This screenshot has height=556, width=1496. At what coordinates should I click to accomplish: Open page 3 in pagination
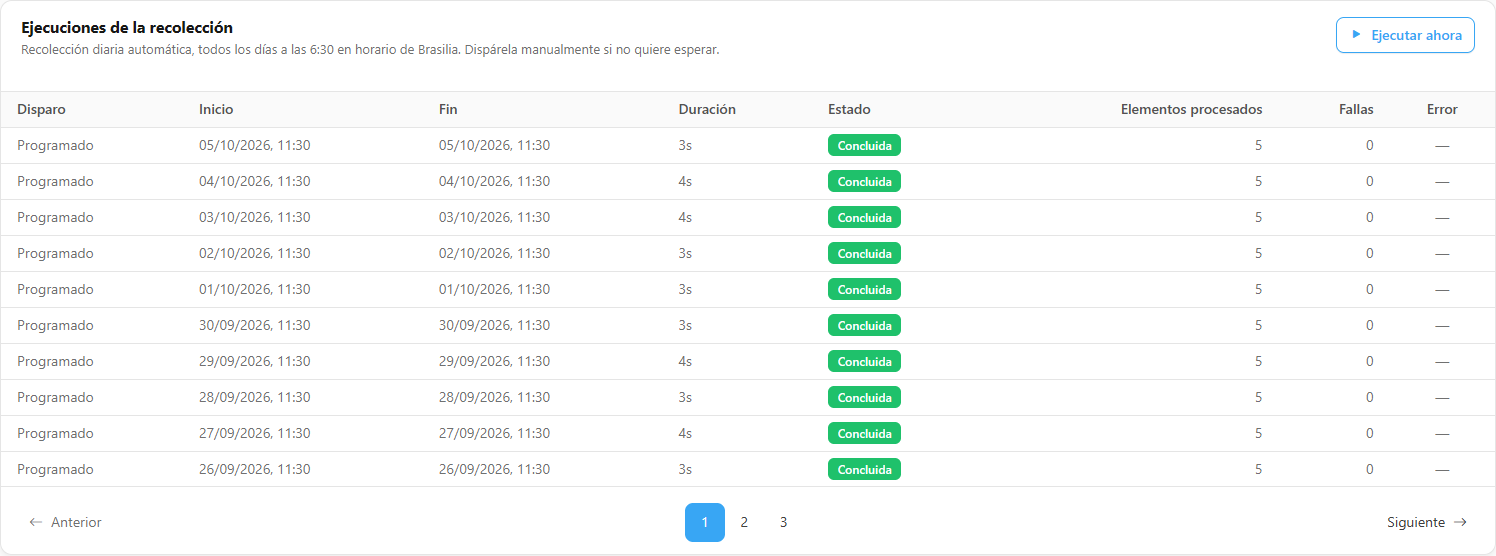click(783, 522)
